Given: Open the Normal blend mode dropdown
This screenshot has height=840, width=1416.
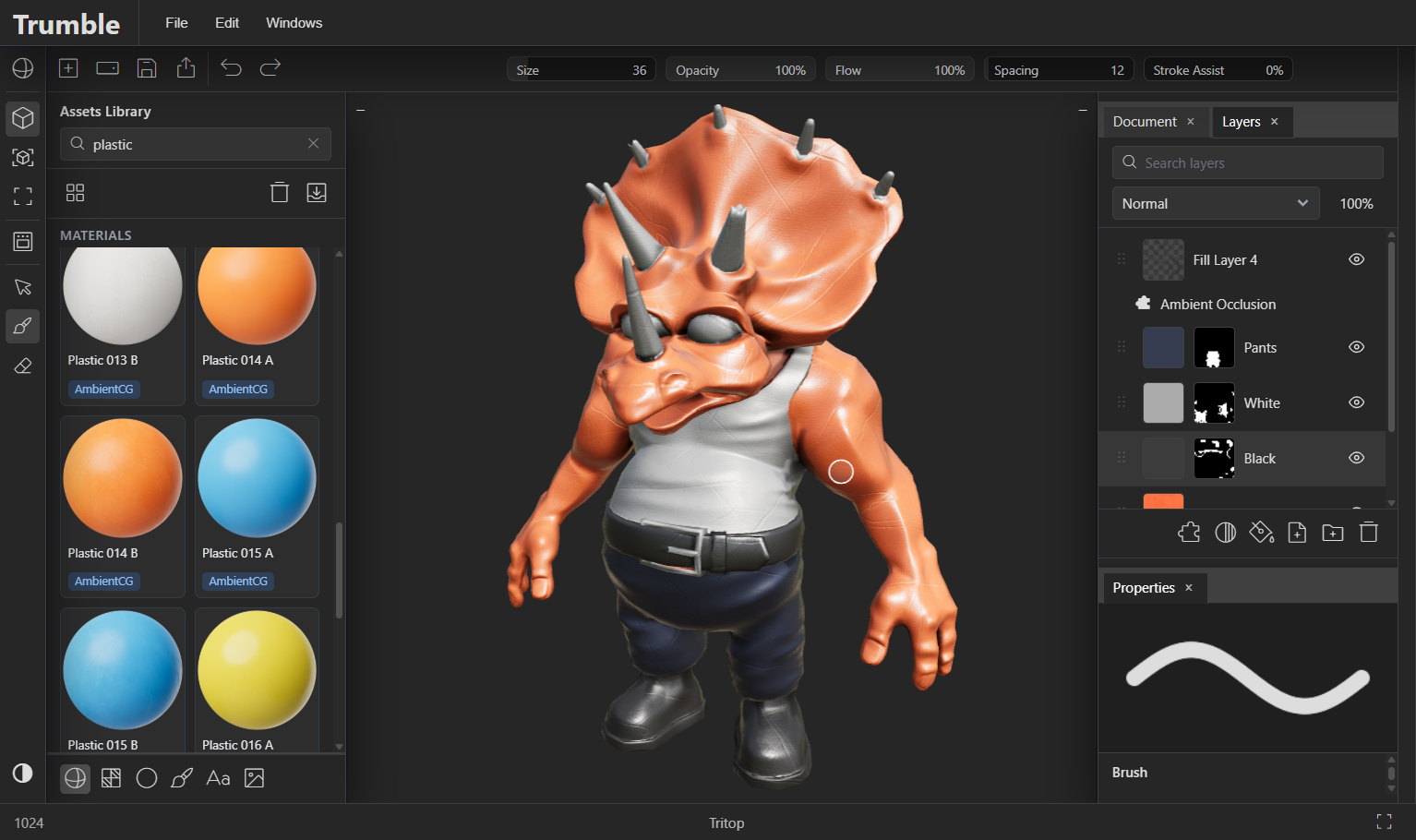Looking at the screenshot, I should tap(1215, 203).
